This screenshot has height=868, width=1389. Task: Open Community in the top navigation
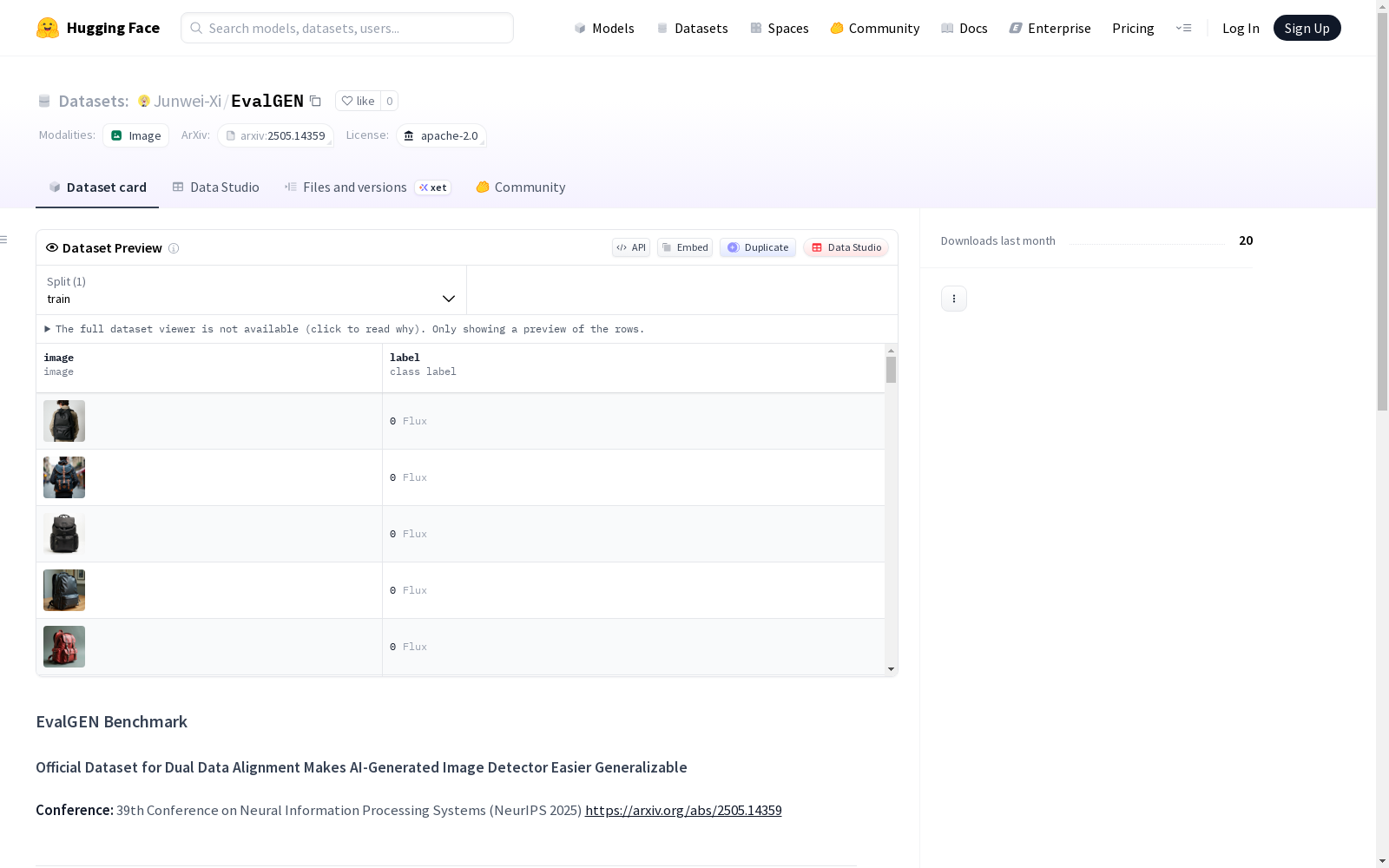point(875,28)
